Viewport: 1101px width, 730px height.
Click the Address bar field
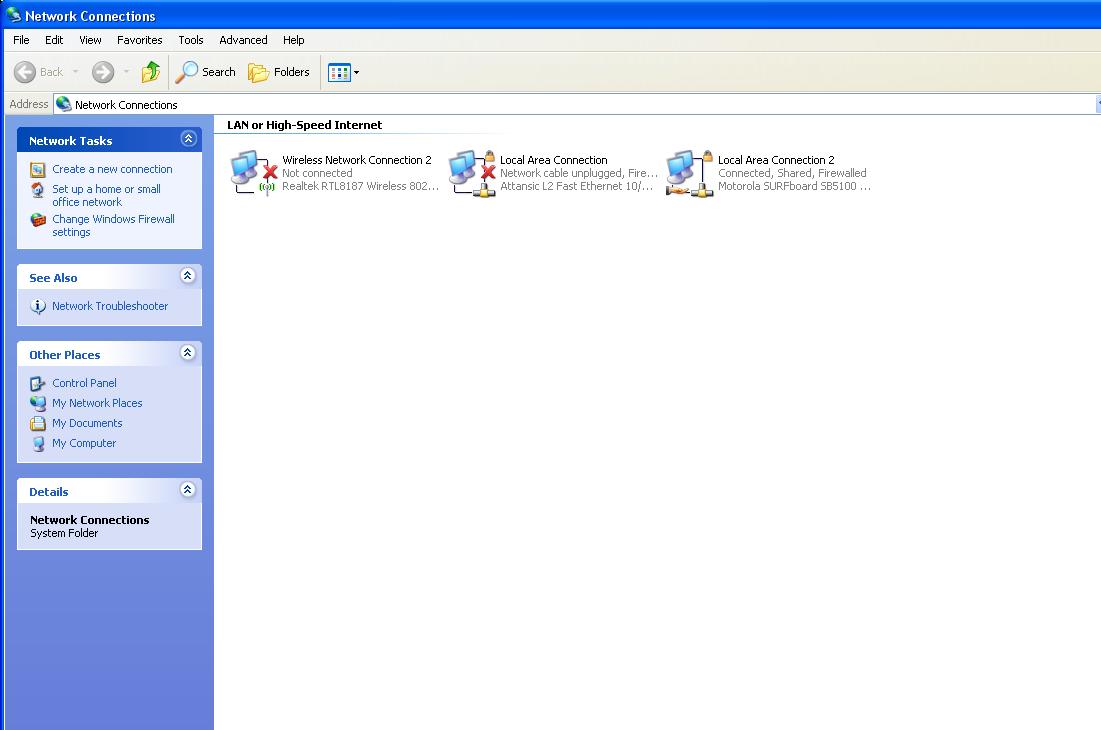pyautogui.click(x=580, y=104)
